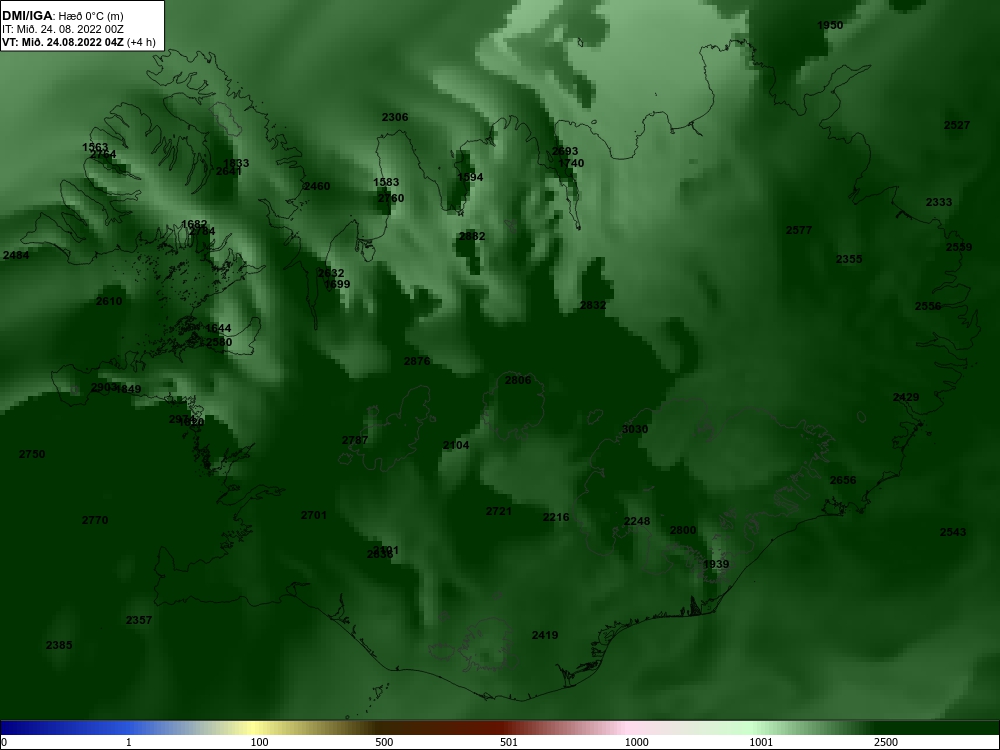The image size is (1000, 750).
Task: Select the value 2248
Action: (637, 521)
